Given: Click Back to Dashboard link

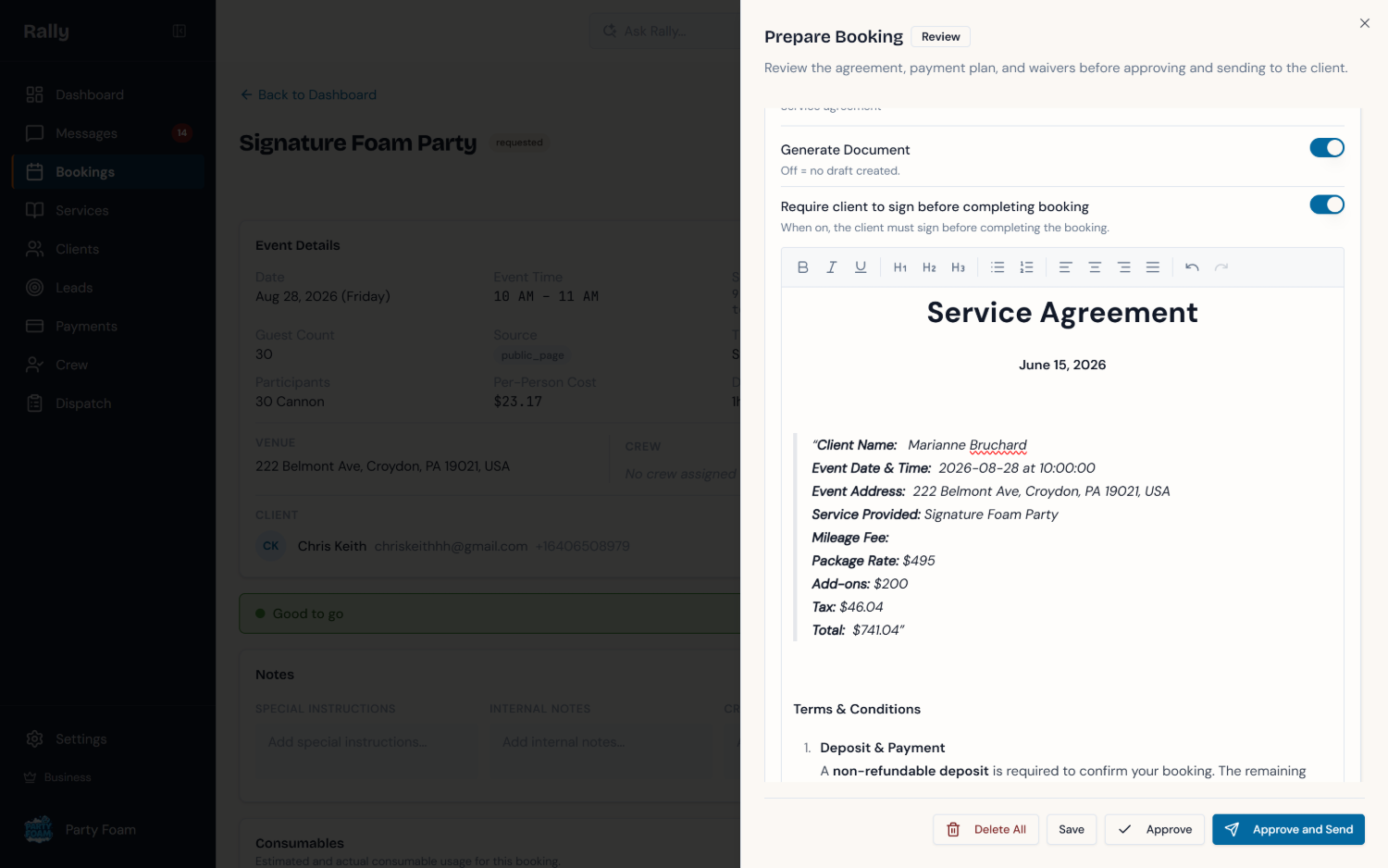Looking at the screenshot, I should (308, 94).
